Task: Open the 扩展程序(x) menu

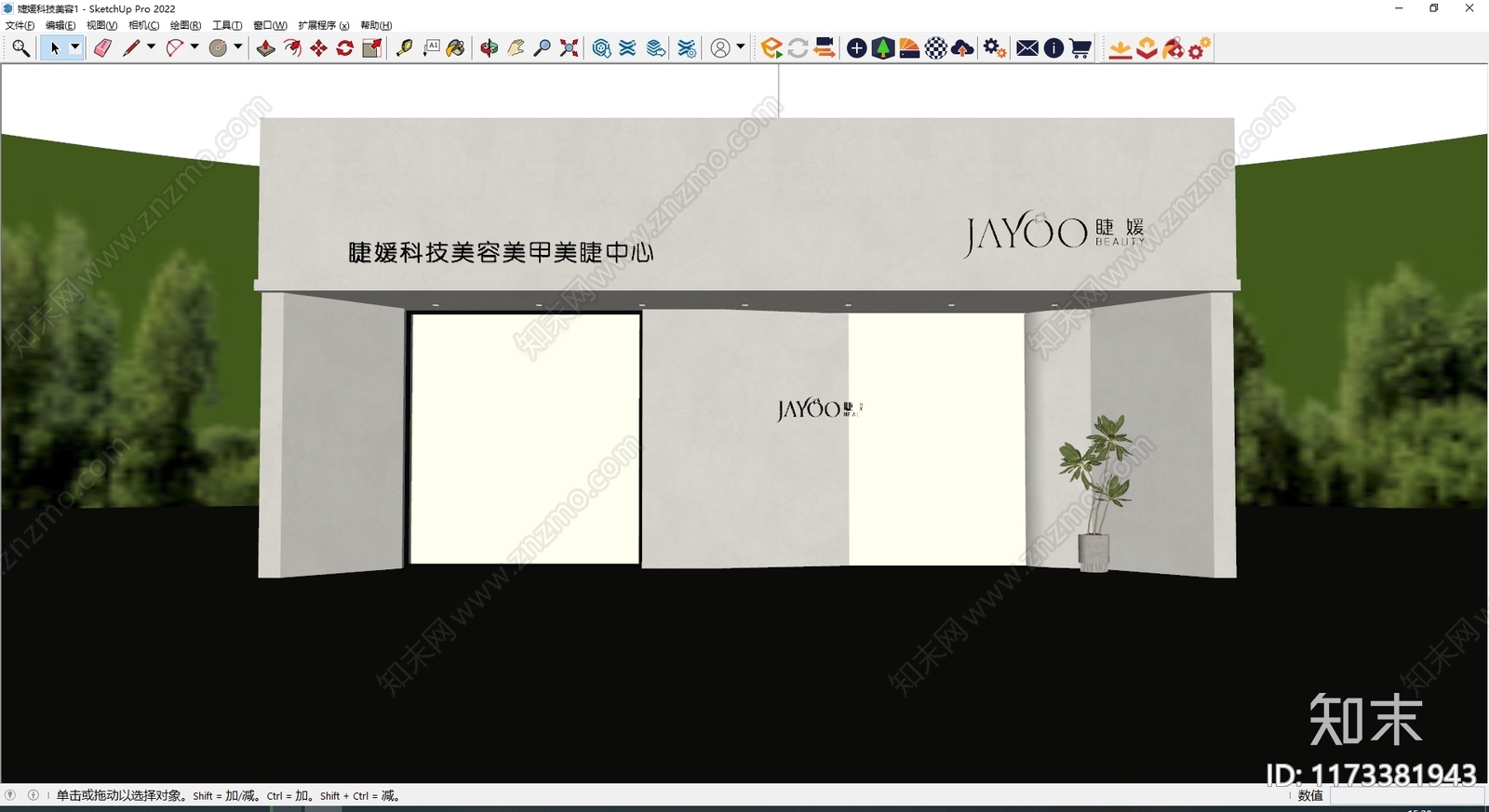Action: (x=323, y=25)
